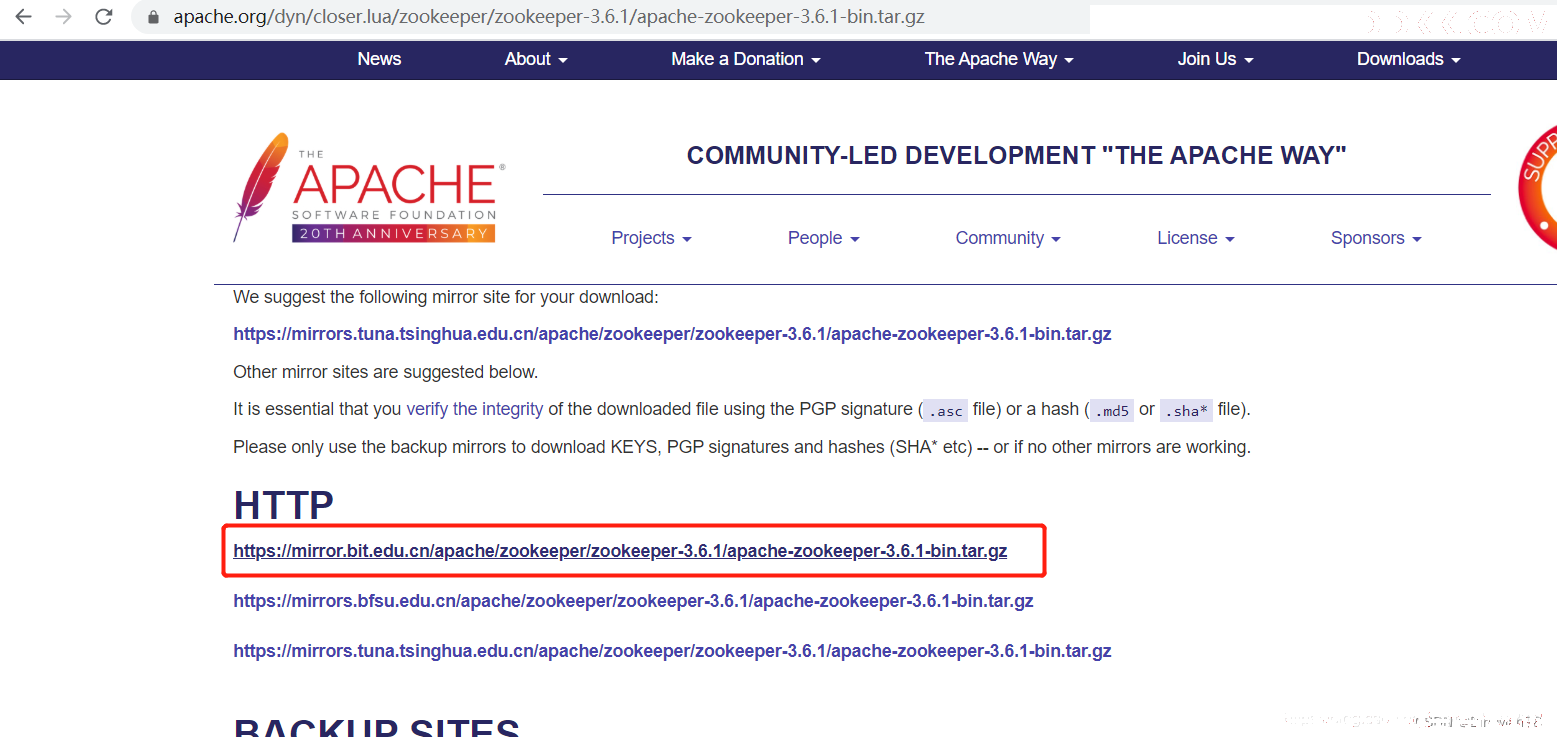Download from the mirrors.bfsu.edu.cn link
Screen dimensions: 1557x737
coord(633,601)
